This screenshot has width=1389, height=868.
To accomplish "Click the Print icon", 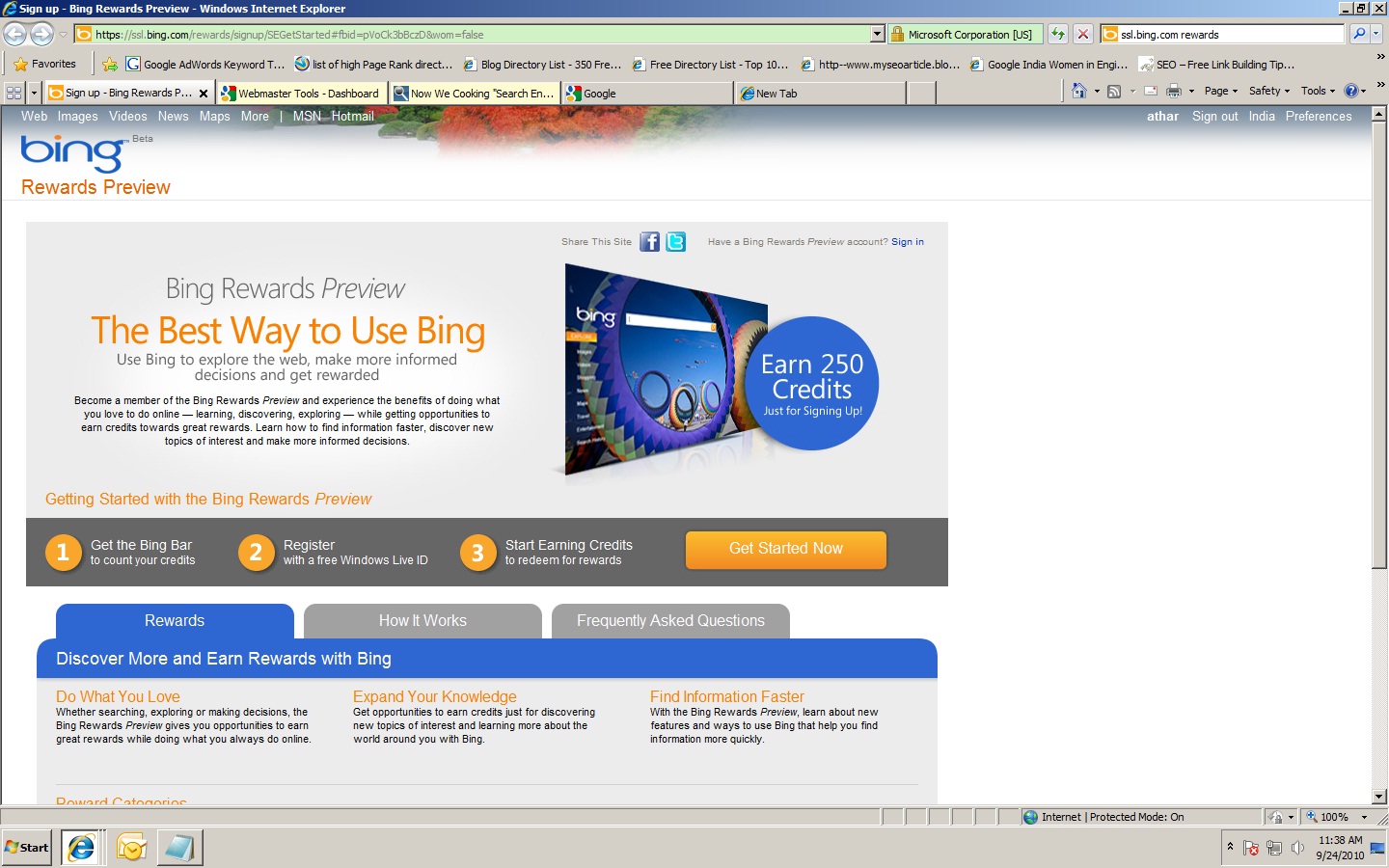I will (1176, 91).
